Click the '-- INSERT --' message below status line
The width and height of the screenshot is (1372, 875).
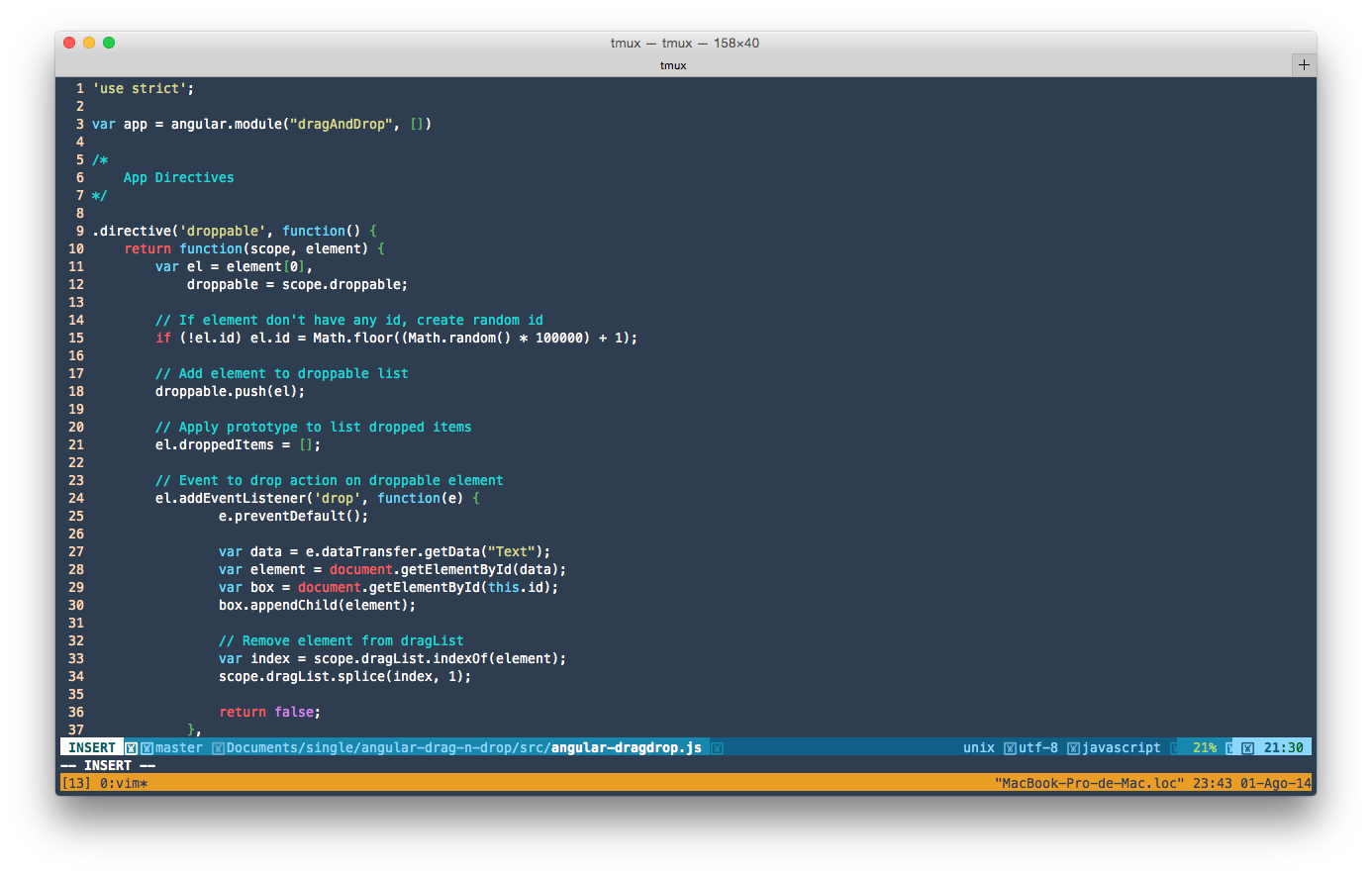[x=108, y=765]
